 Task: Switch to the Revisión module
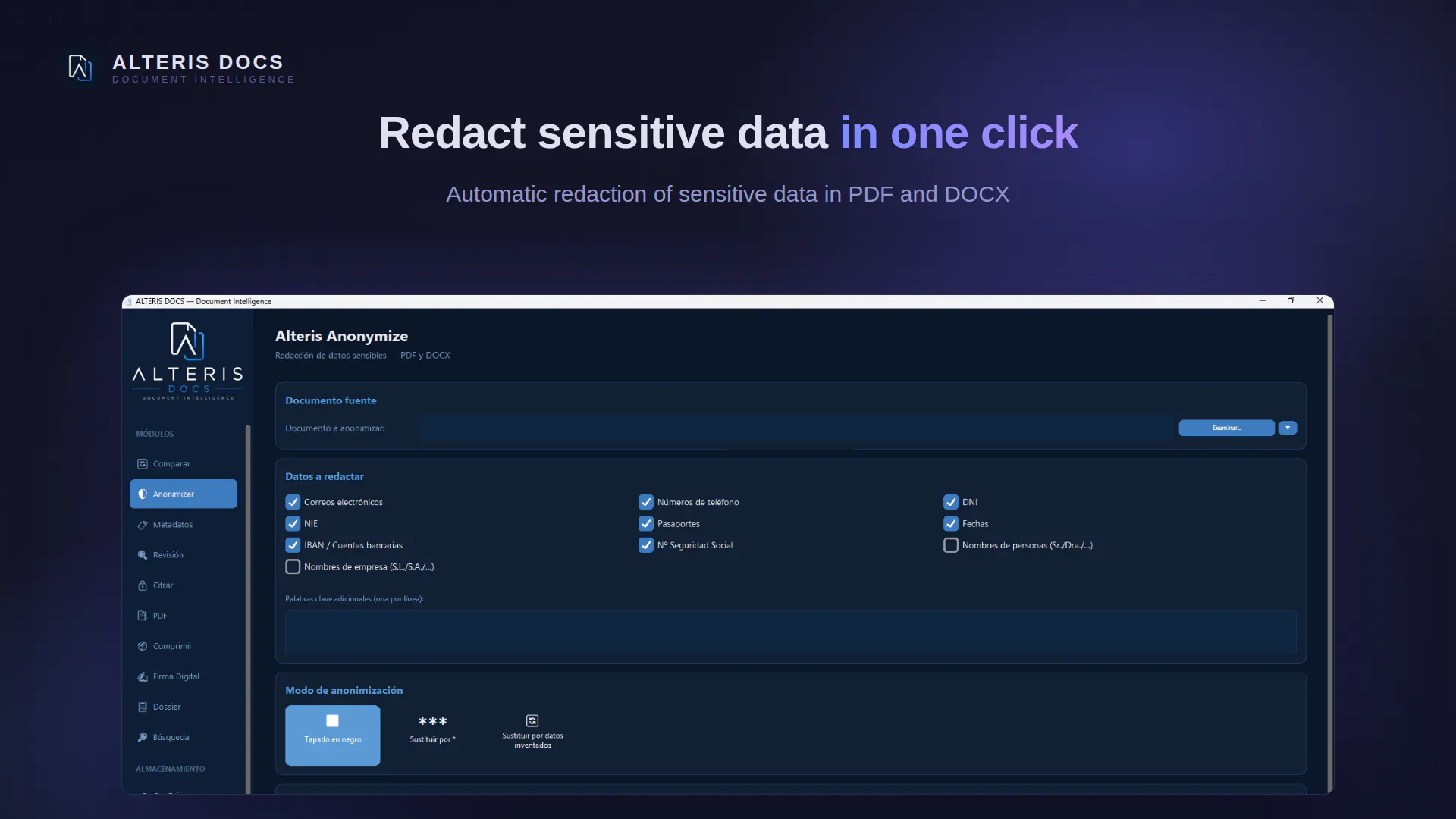[x=184, y=555]
